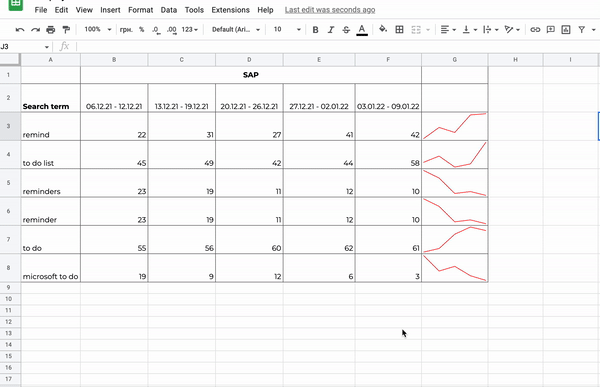Viewport: 600px width, 387px height.
Task: Open the 123 number format menu
Action: coord(189,29)
